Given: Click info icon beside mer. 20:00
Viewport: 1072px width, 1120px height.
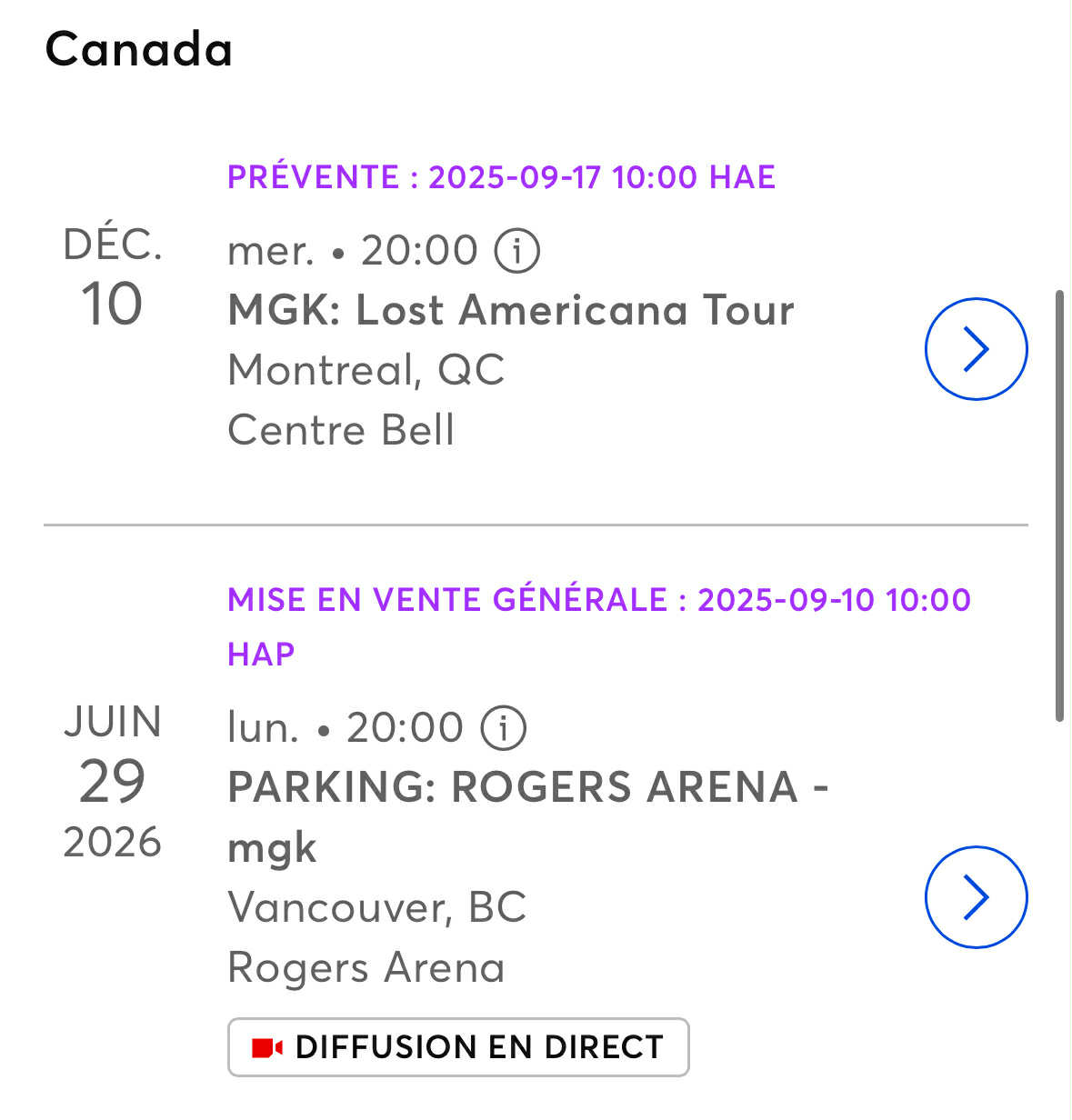Looking at the screenshot, I should pyautogui.click(x=517, y=250).
